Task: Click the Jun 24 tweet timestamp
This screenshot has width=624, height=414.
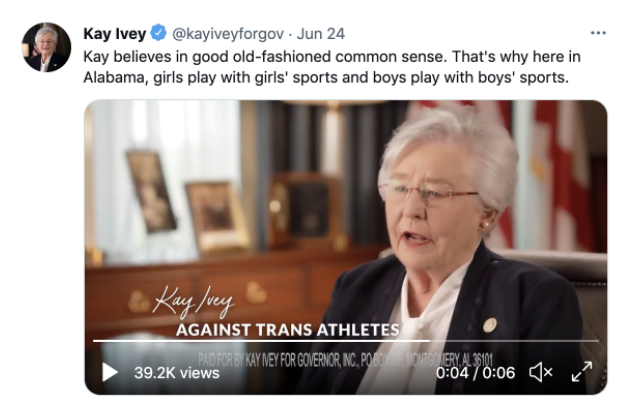Action: [x=321, y=33]
